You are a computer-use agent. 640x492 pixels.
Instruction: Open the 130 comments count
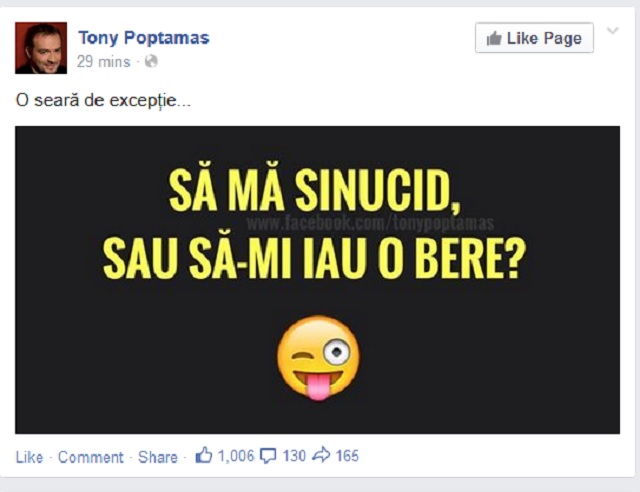tap(294, 456)
